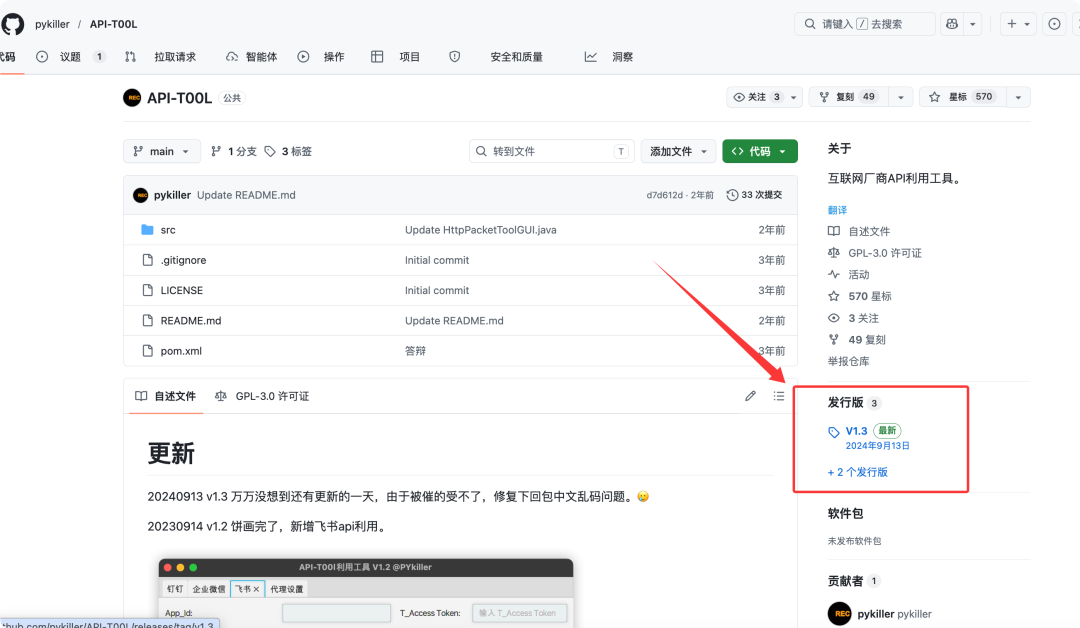Open the 添加文件 dropdown
Image resolution: width=1080 pixels, height=628 pixels.
click(x=678, y=151)
